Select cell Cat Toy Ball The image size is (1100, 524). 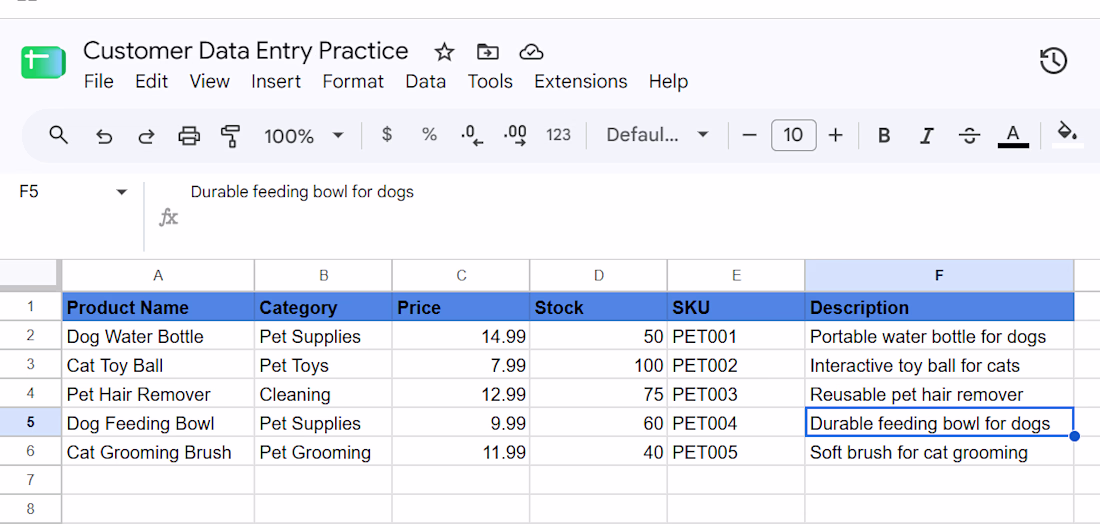pyautogui.click(x=158, y=365)
